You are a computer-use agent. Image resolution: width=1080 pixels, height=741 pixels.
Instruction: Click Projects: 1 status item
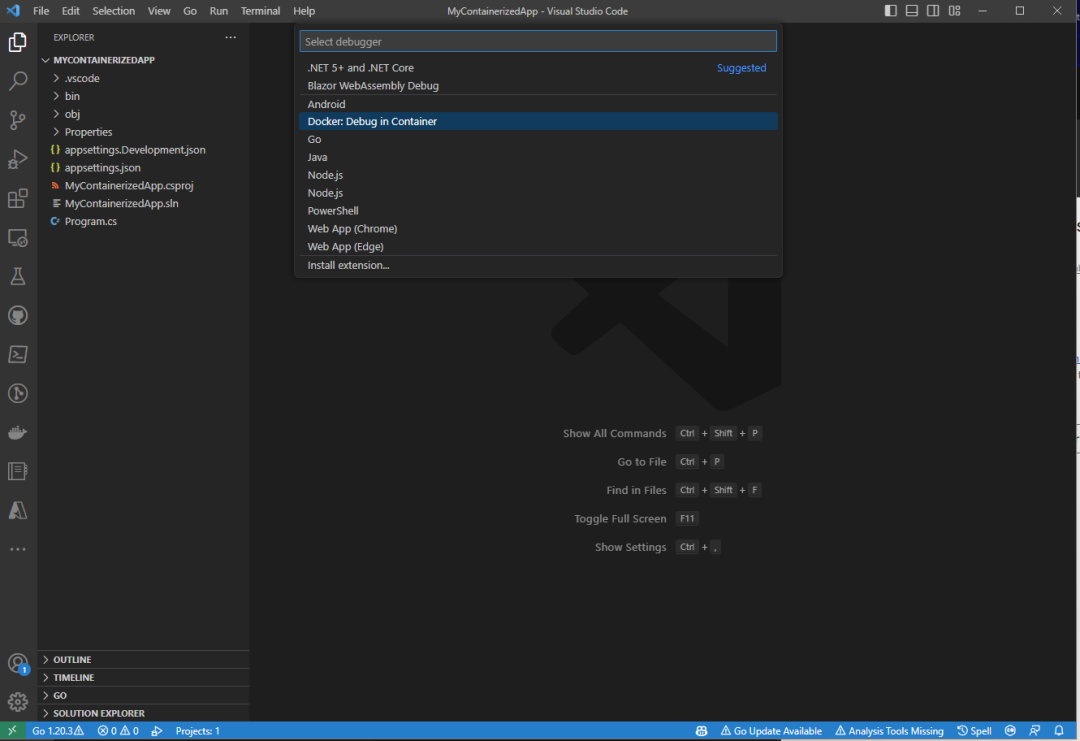pos(198,731)
